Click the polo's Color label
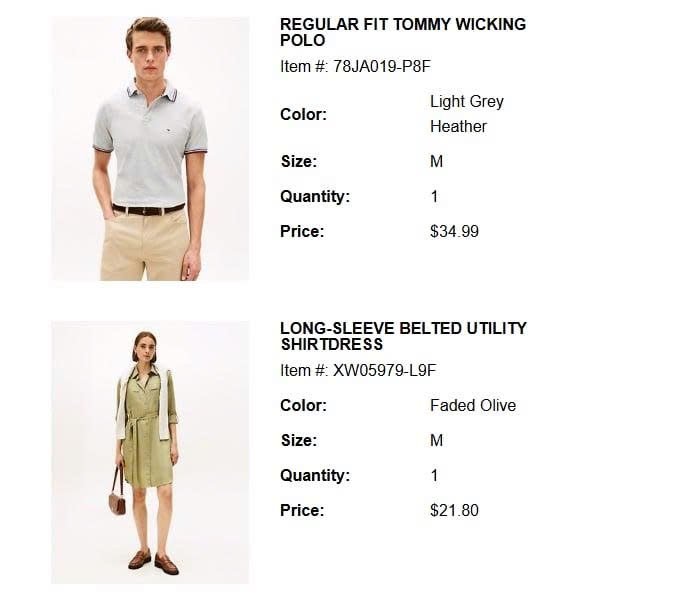This screenshot has height=600, width=686. click(303, 115)
